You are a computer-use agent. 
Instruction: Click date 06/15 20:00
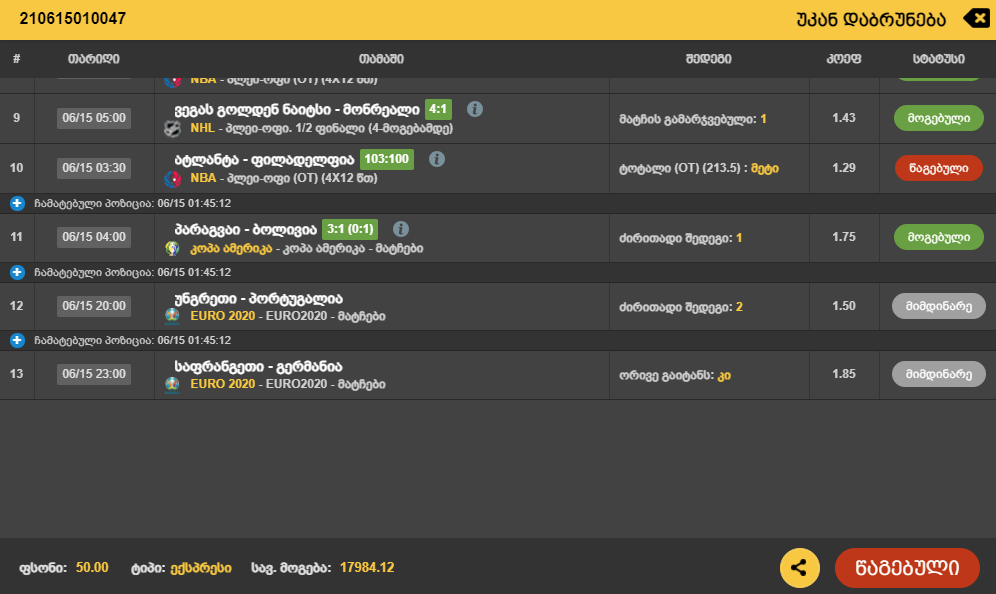point(94,306)
